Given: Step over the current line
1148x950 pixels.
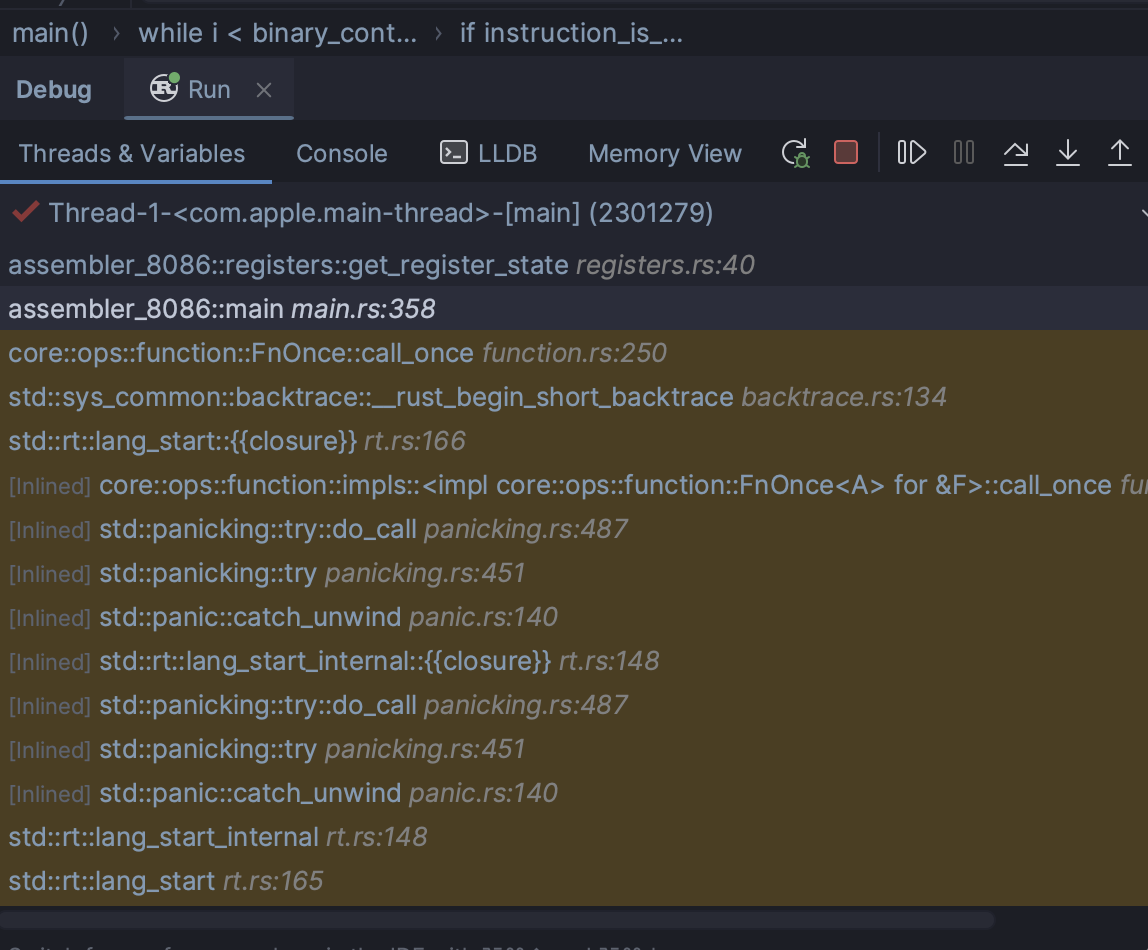Looking at the screenshot, I should tap(1016, 153).
